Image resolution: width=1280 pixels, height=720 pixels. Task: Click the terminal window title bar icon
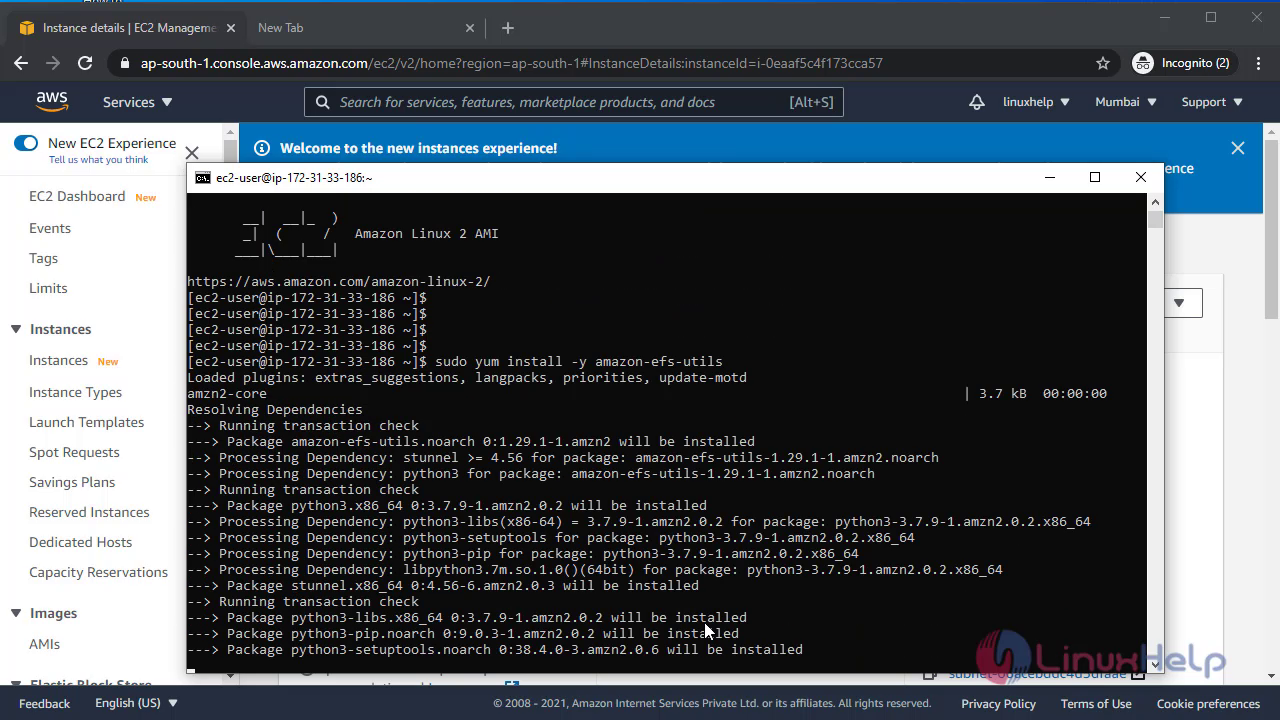click(203, 177)
